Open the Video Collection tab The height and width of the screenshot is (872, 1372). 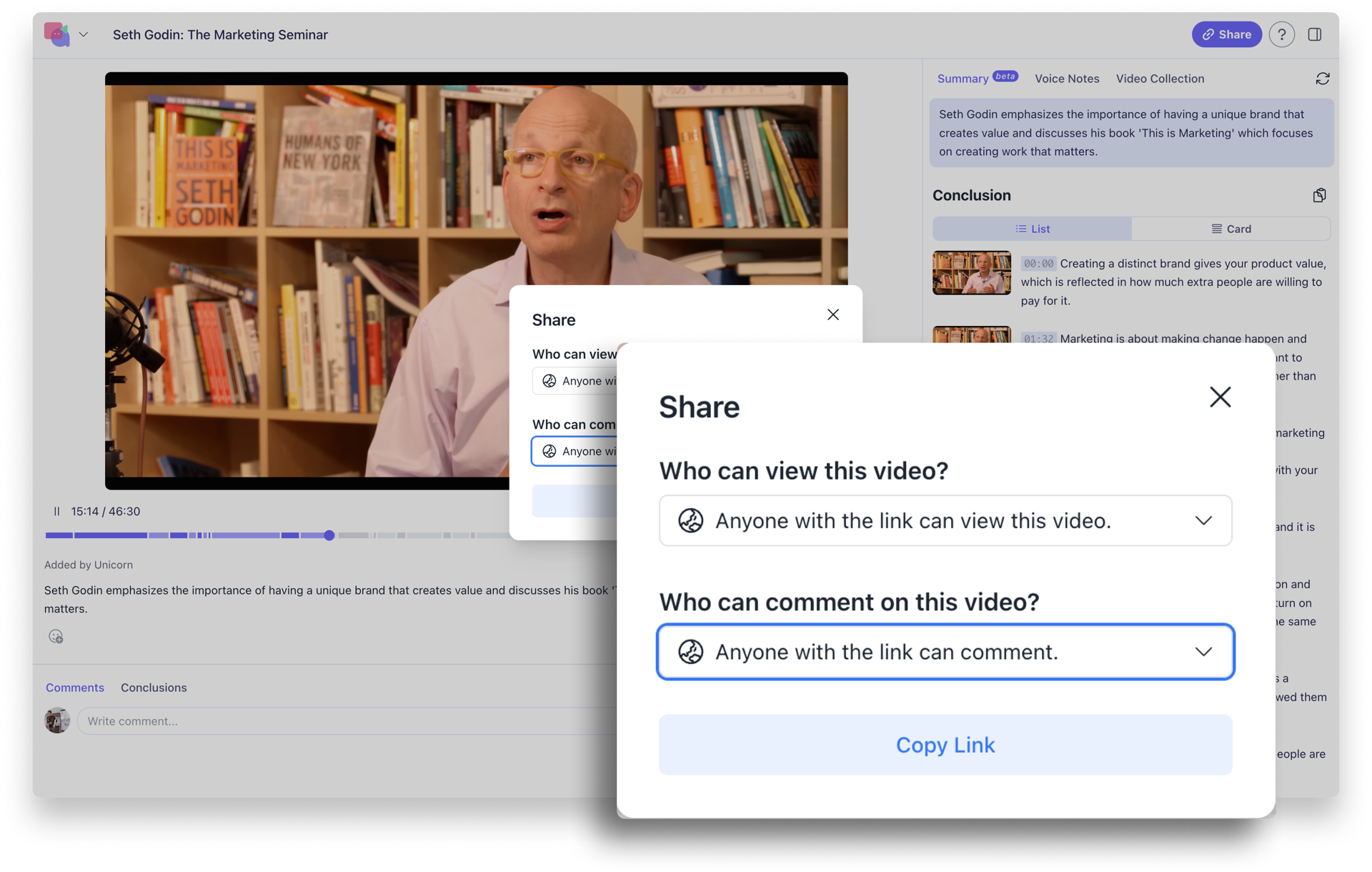1160,79
